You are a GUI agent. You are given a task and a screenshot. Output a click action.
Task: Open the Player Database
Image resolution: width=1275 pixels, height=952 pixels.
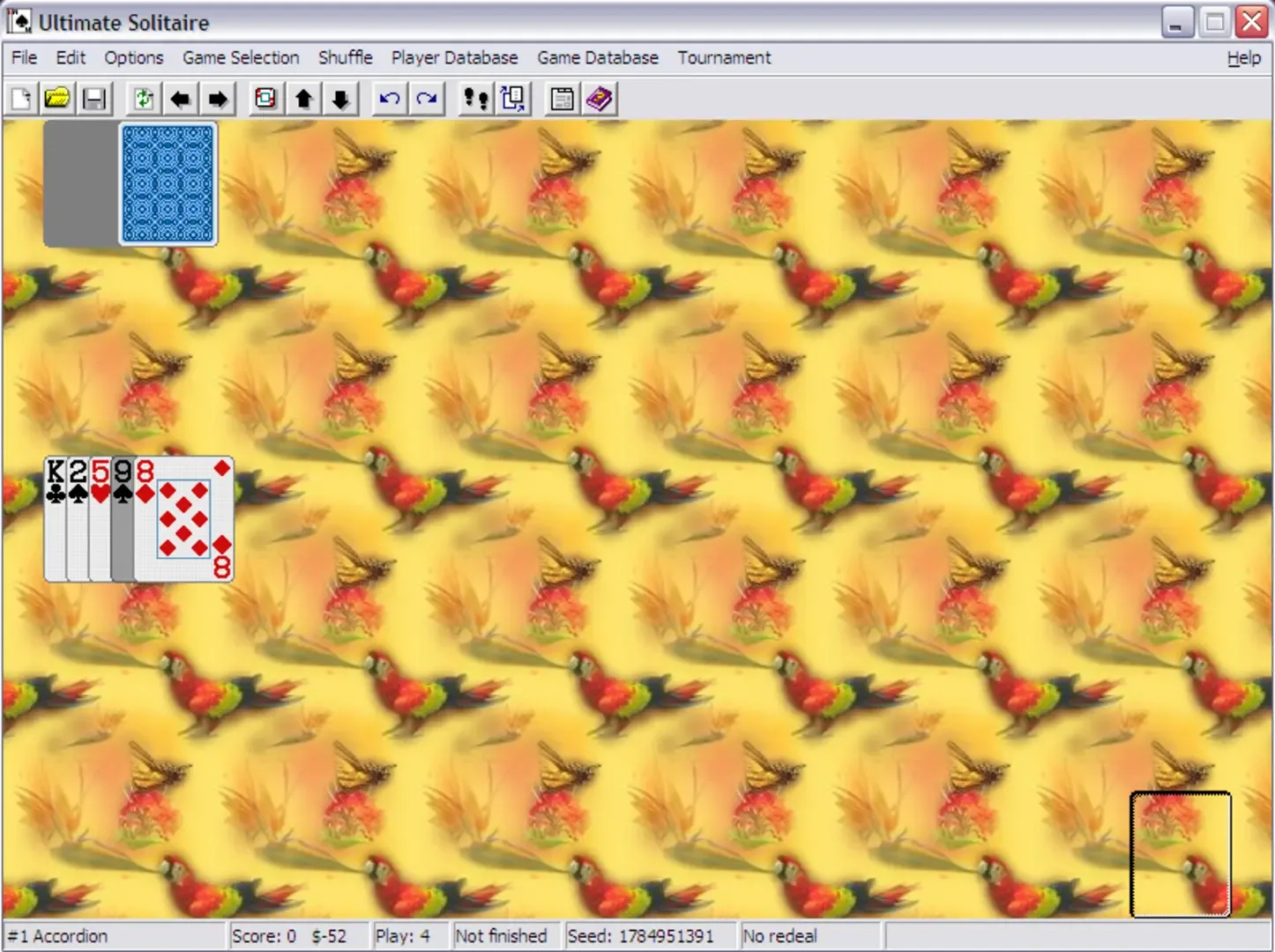tap(454, 57)
